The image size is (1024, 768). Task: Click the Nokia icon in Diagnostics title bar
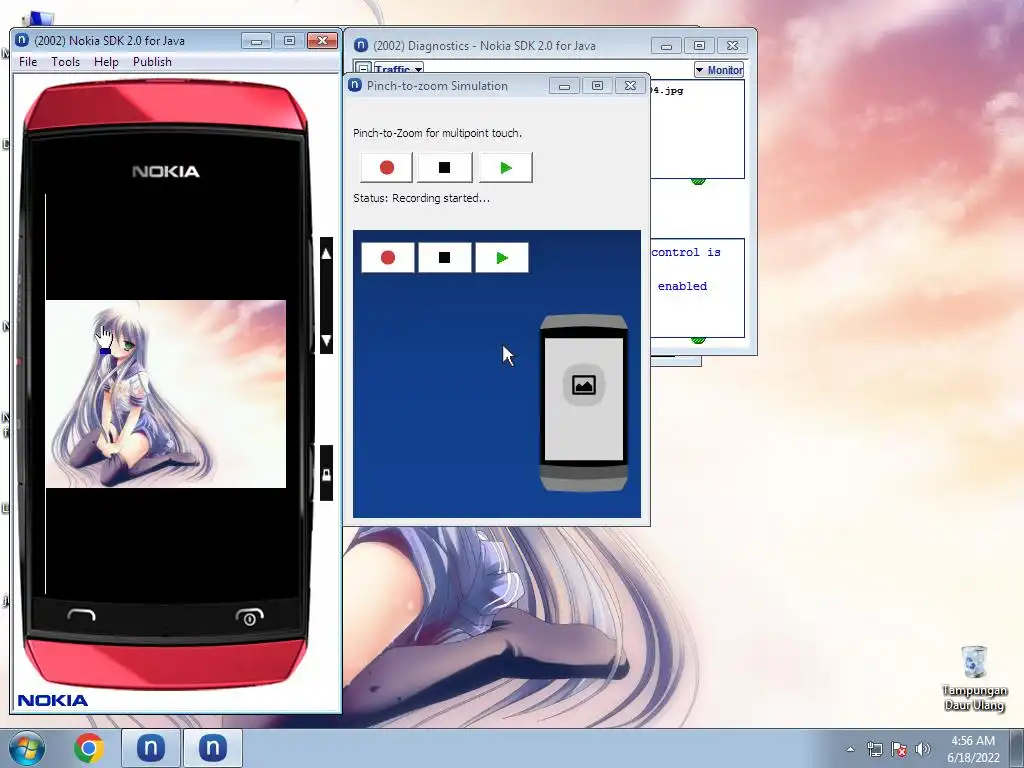[x=361, y=45]
